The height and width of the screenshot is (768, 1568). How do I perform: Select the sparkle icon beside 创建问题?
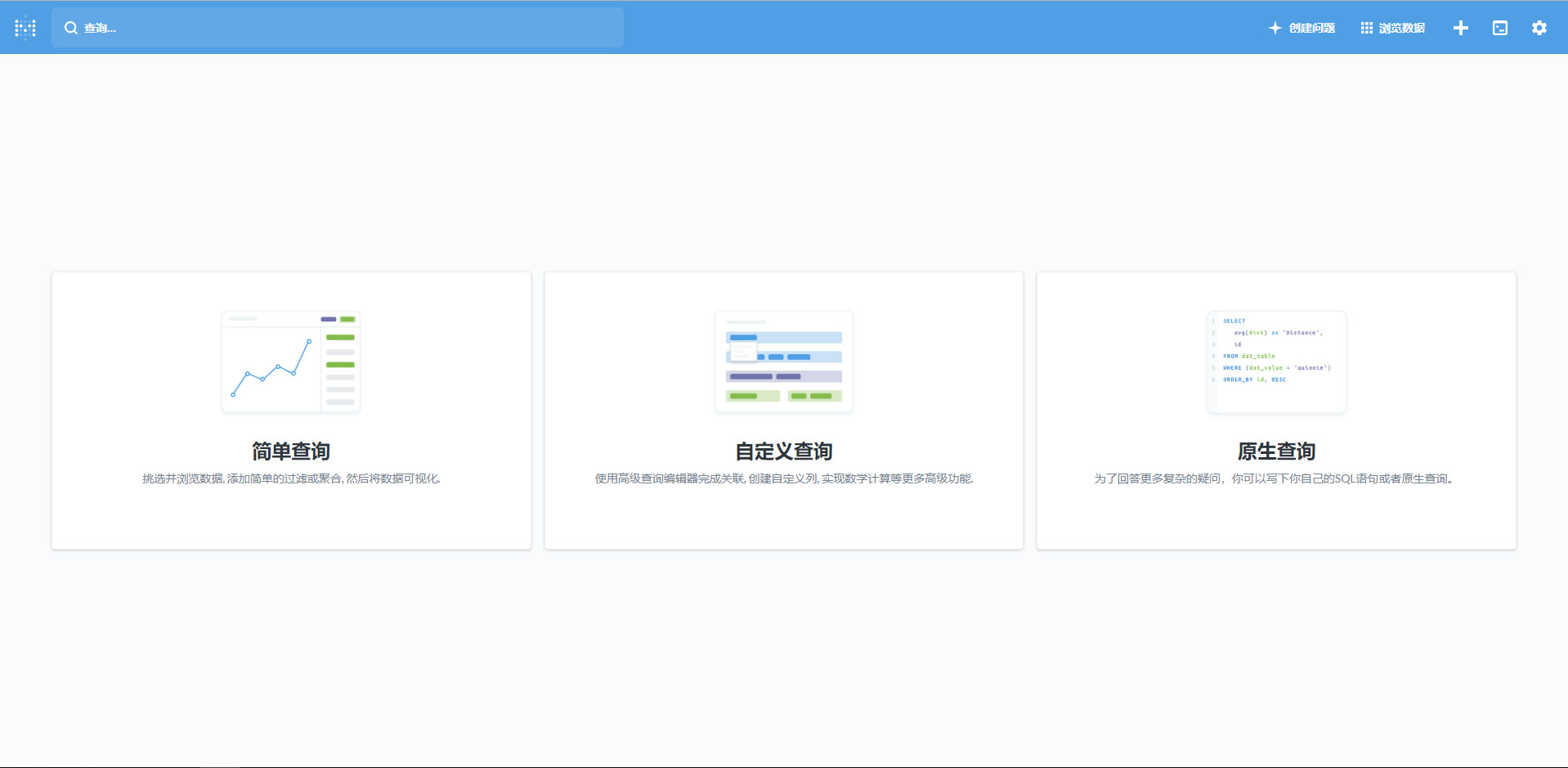tap(1274, 27)
